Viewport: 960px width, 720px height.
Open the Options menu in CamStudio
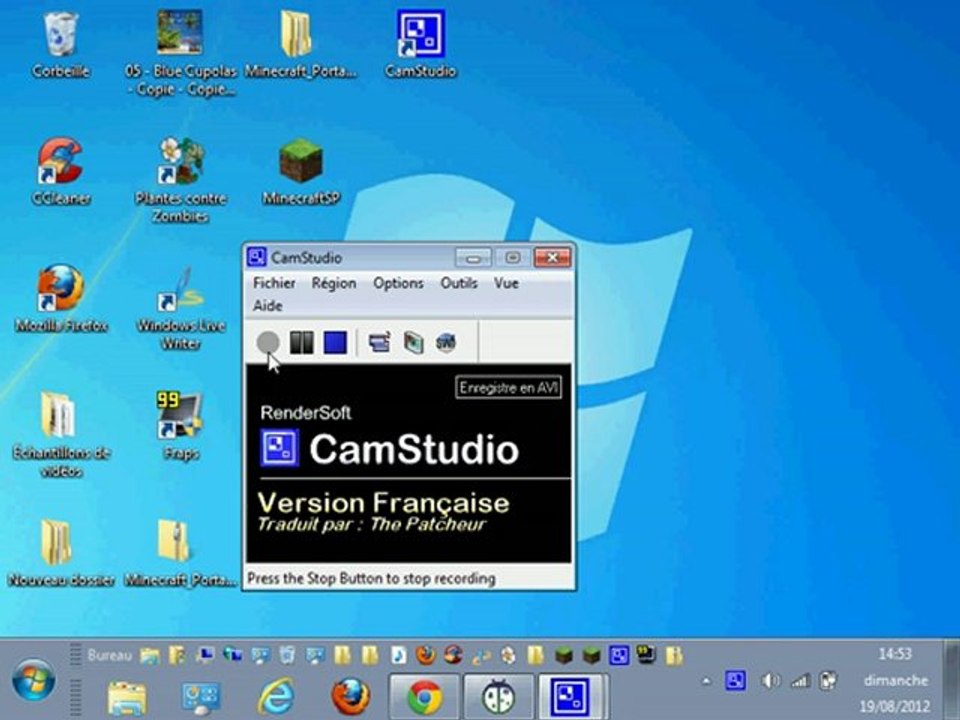coord(399,283)
